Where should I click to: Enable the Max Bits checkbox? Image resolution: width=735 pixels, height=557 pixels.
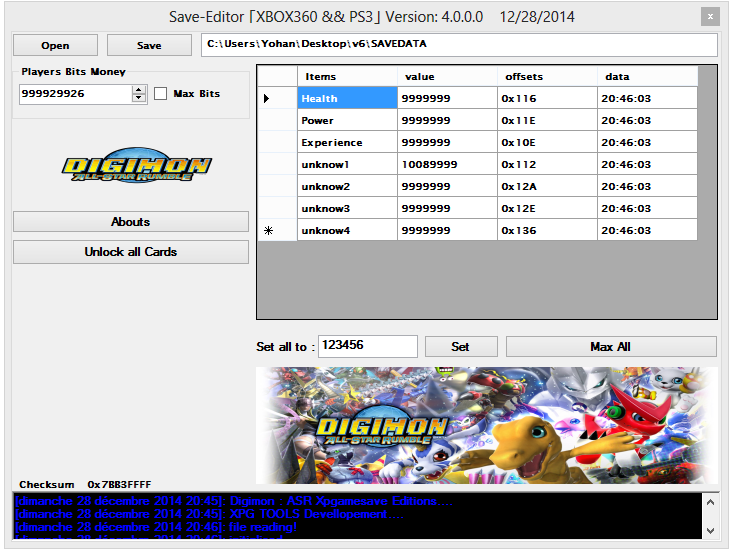tap(161, 94)
